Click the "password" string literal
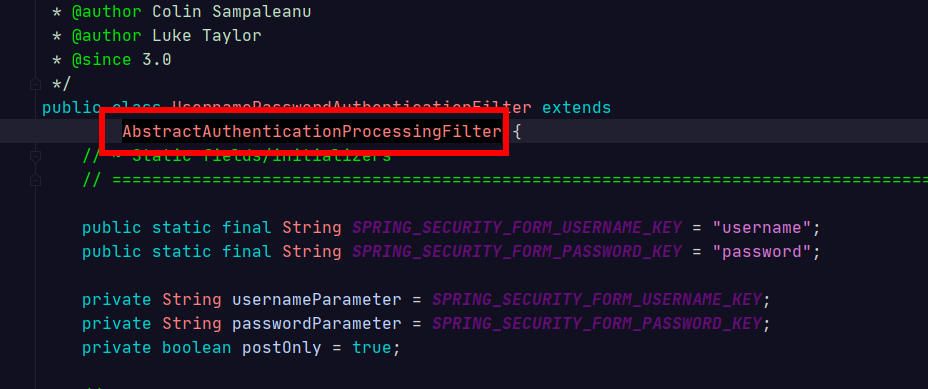928x389 pixels. (x=761, y=252)
